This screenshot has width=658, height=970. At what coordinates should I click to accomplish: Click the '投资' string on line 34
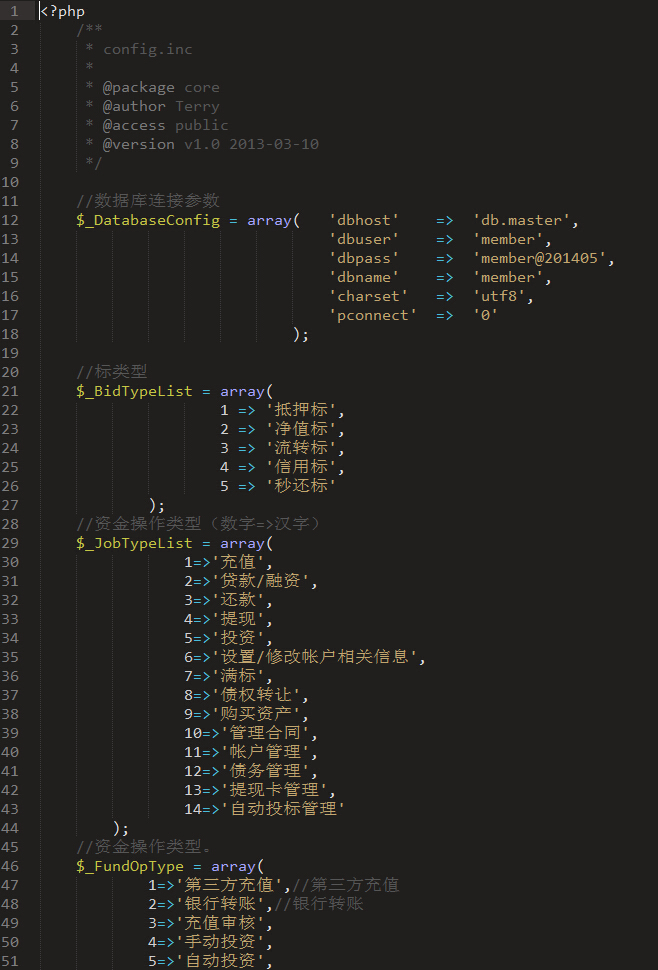pos(238,638)
